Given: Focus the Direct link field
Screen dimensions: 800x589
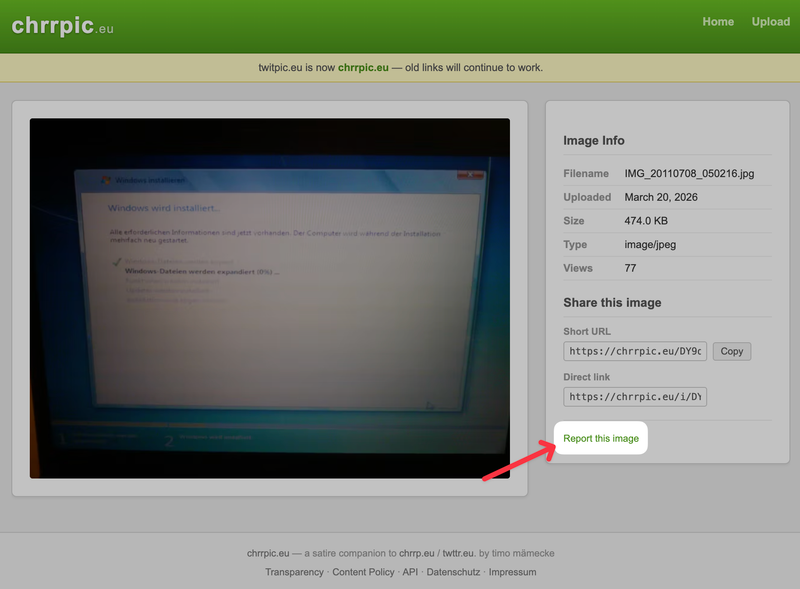Looking at the screenshot, I should 635,397.
